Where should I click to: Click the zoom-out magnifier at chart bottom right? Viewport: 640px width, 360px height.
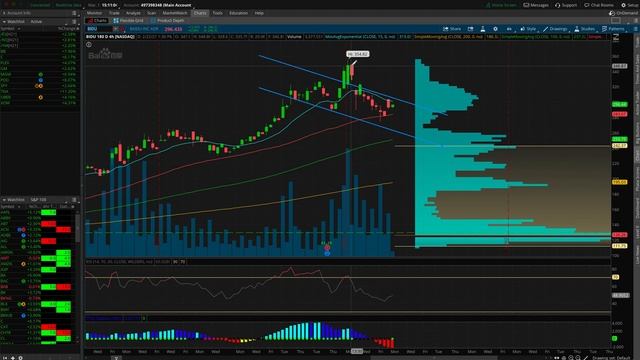click(578, 358)
